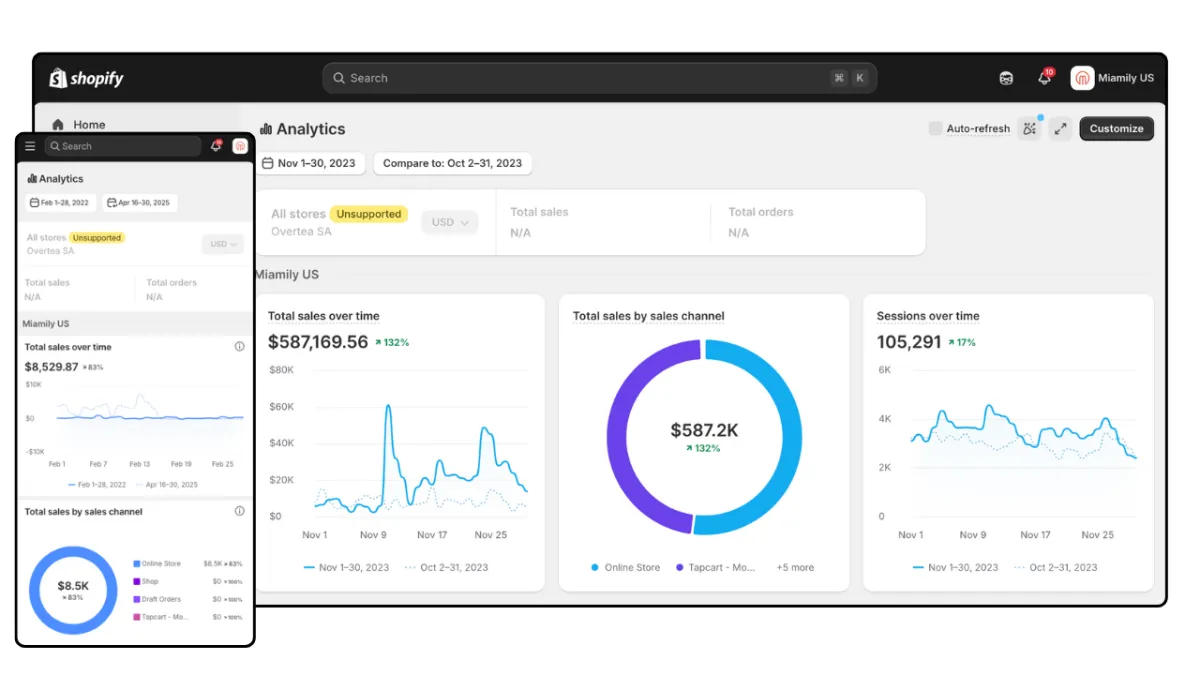This screenshot has width=1200, height=675.
Task: Open the Sidekick assistant icon in header
Action: (1006, 78)
